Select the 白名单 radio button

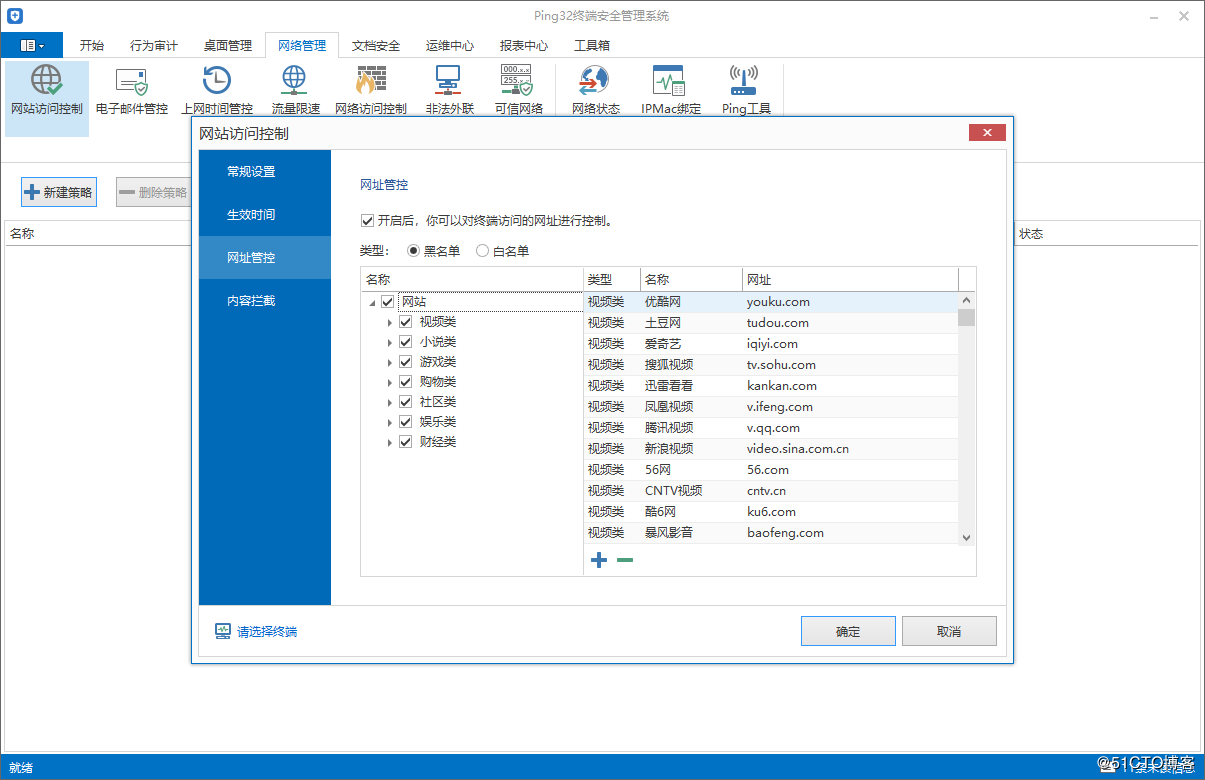[482, 251]
